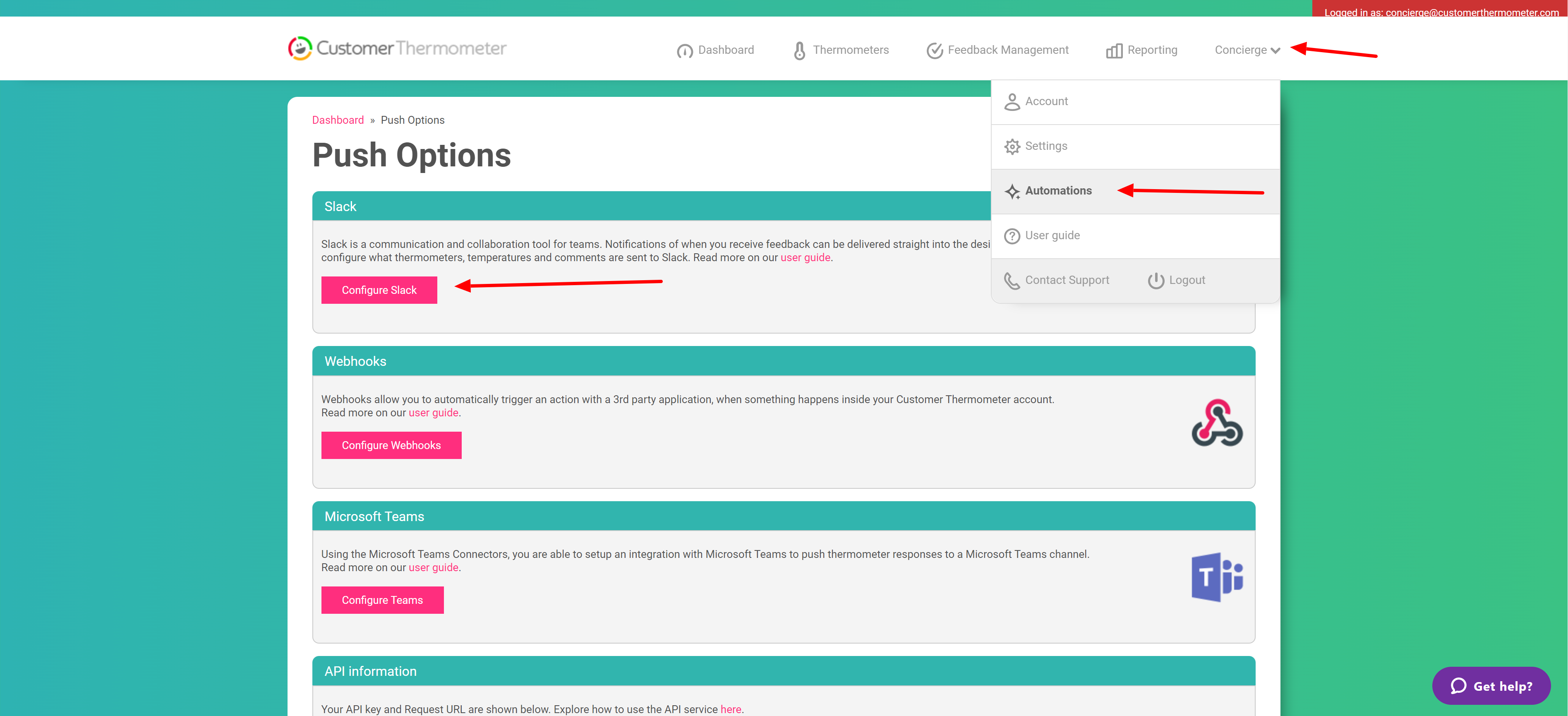Click the Slack section header
Viewport: 1568px width, 716px height.
[x=651, y=207]
